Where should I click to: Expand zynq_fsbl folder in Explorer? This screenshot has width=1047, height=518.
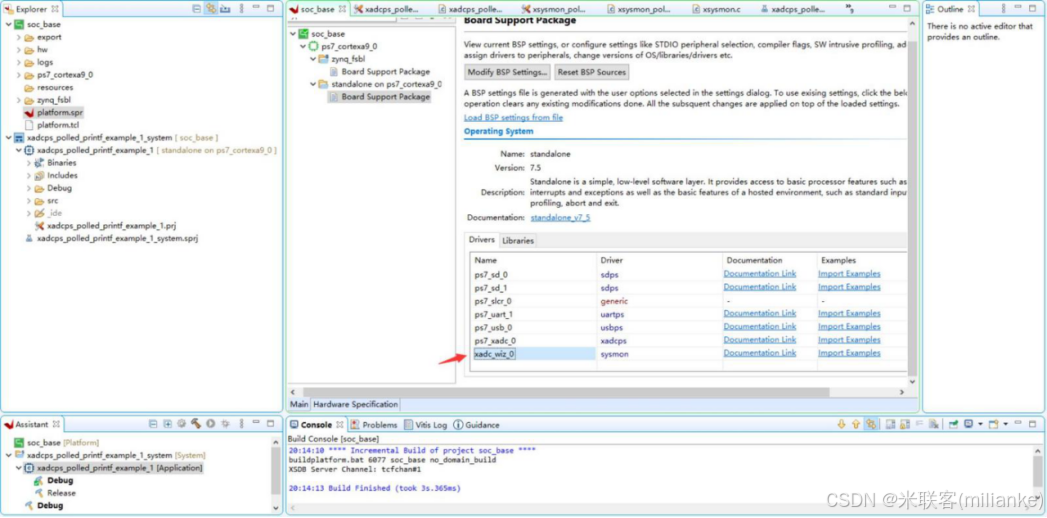19,100
